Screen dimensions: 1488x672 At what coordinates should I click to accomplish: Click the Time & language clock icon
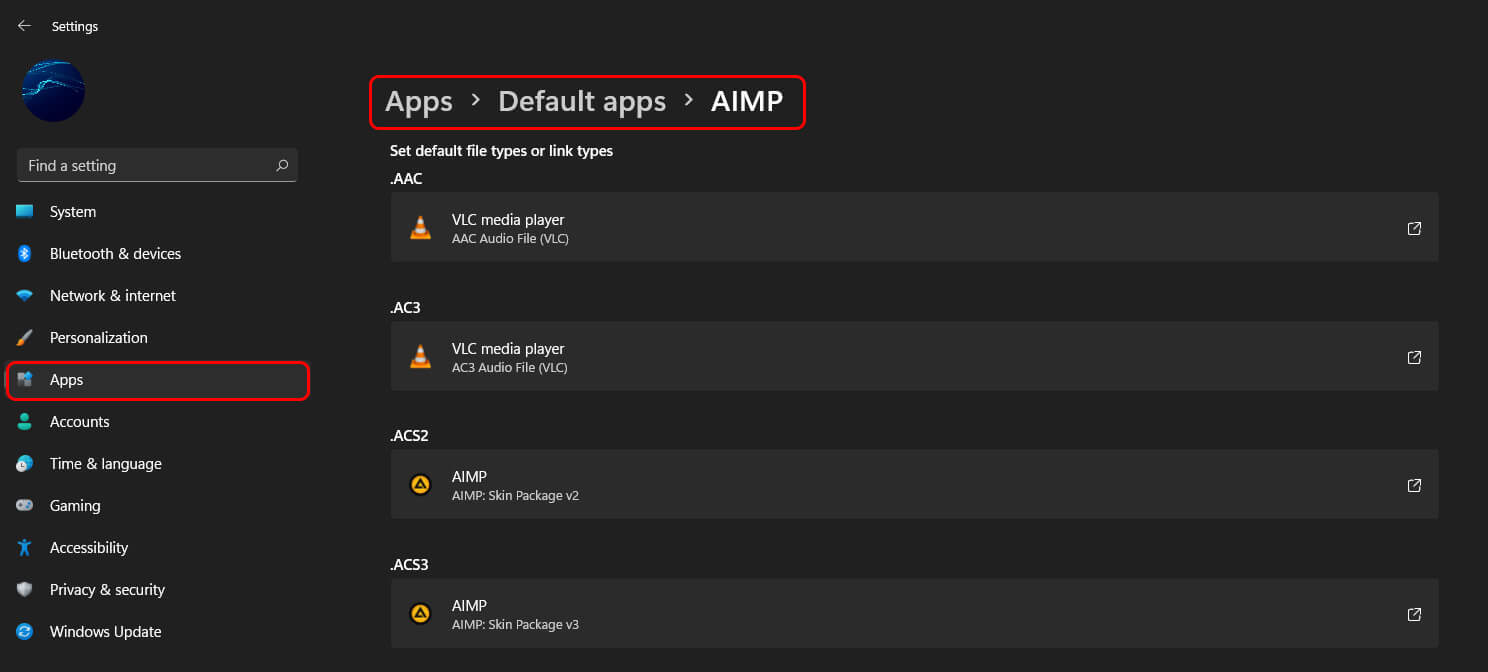coord(25,464)
